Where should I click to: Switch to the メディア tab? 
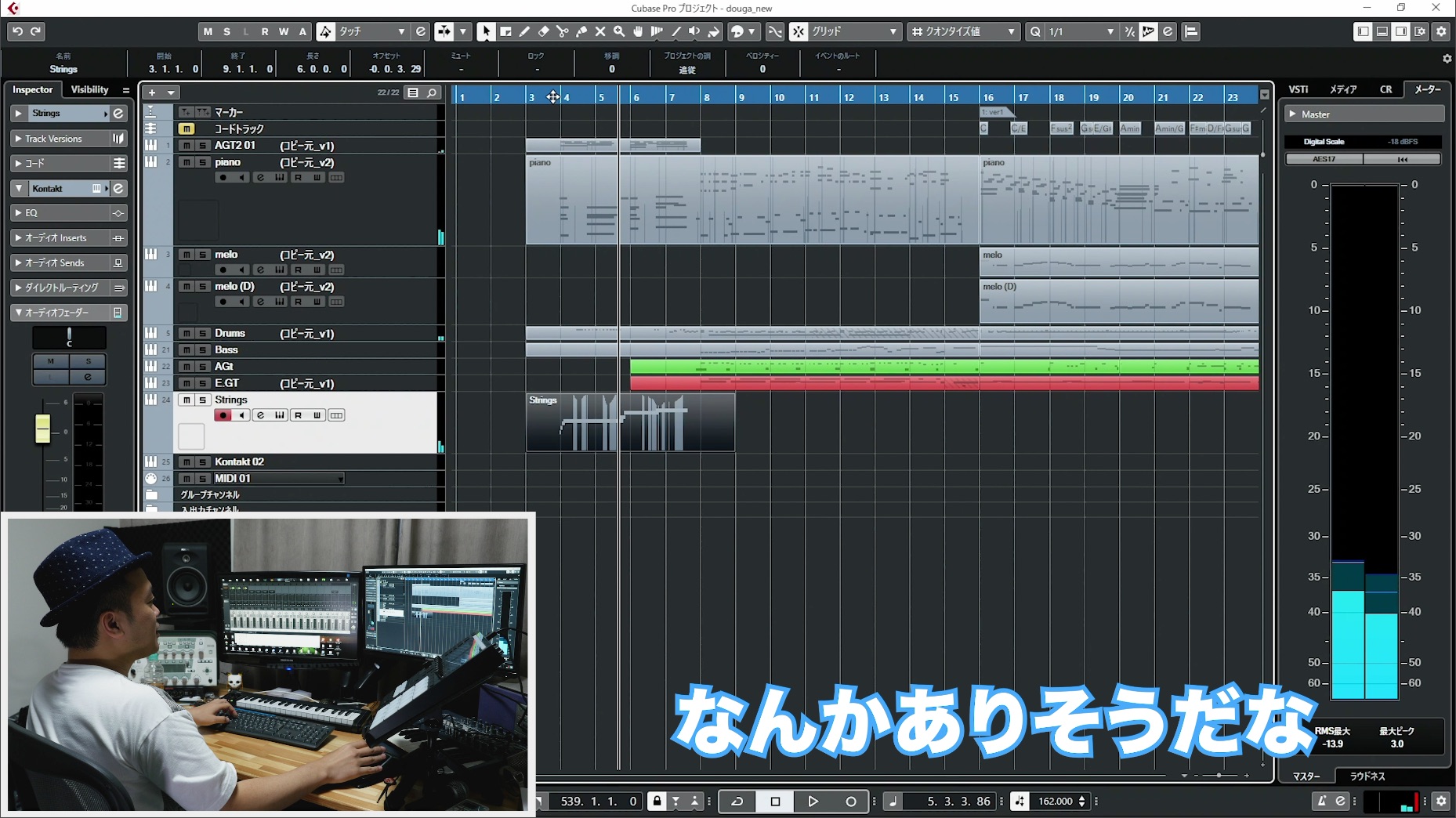(x=1343, y=89)
